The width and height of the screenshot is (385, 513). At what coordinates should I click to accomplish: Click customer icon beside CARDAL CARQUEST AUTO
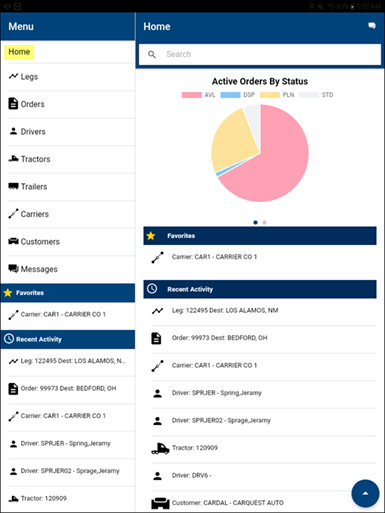click(x=160, y=503)
